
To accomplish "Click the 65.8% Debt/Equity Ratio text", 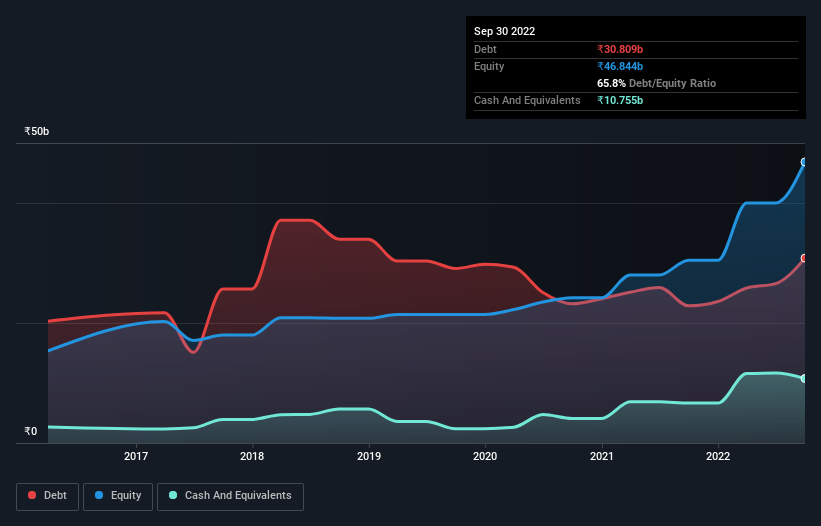I will tap(656, 83).
